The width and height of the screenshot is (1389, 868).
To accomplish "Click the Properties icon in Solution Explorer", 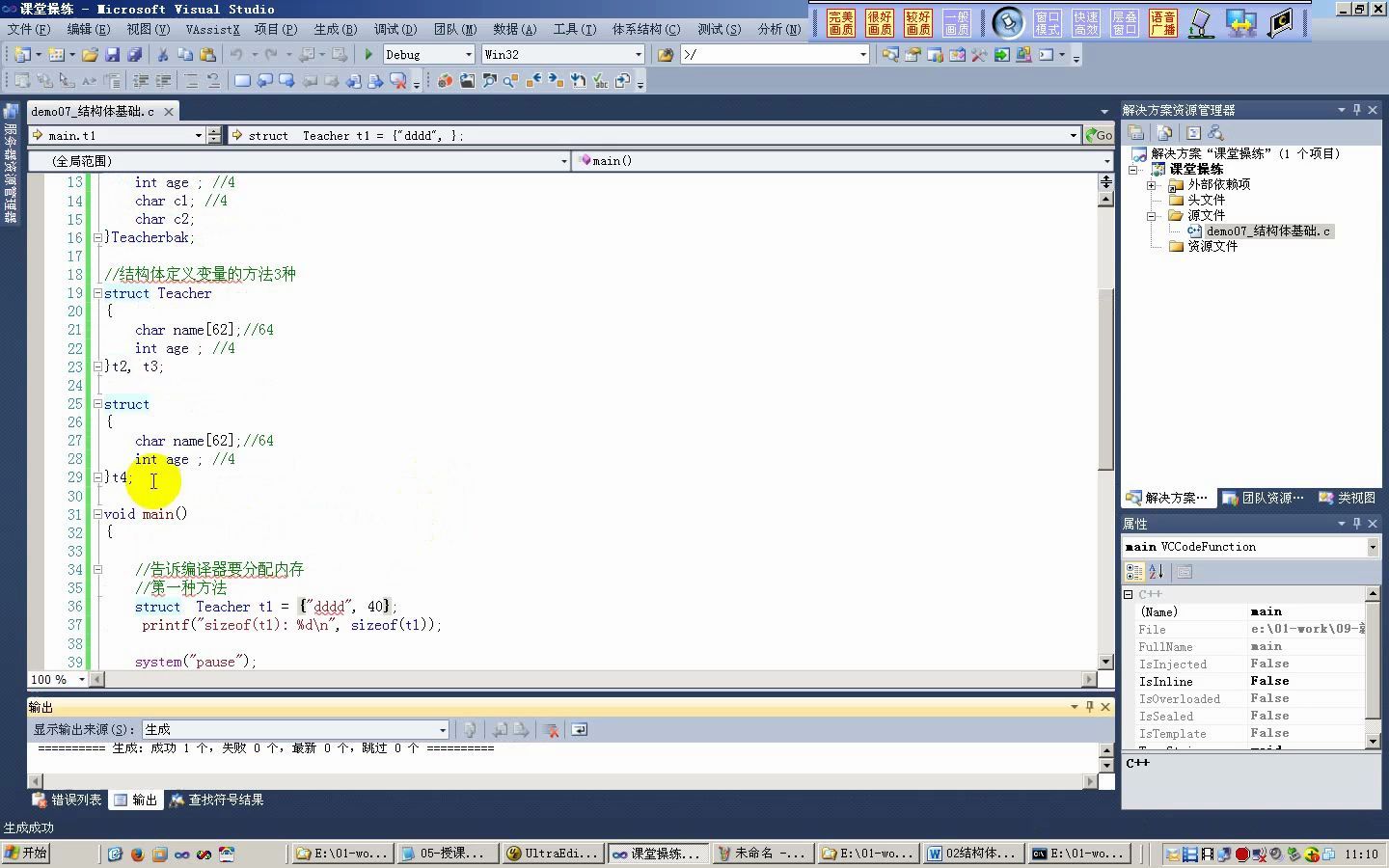I will 1136,133.
